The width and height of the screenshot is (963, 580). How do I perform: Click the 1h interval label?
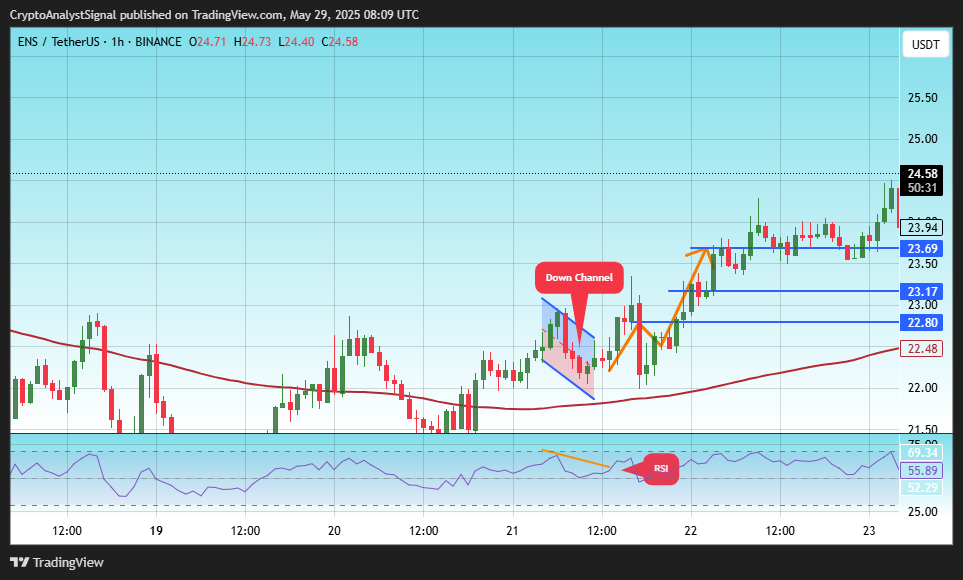(x=117, y=42)
